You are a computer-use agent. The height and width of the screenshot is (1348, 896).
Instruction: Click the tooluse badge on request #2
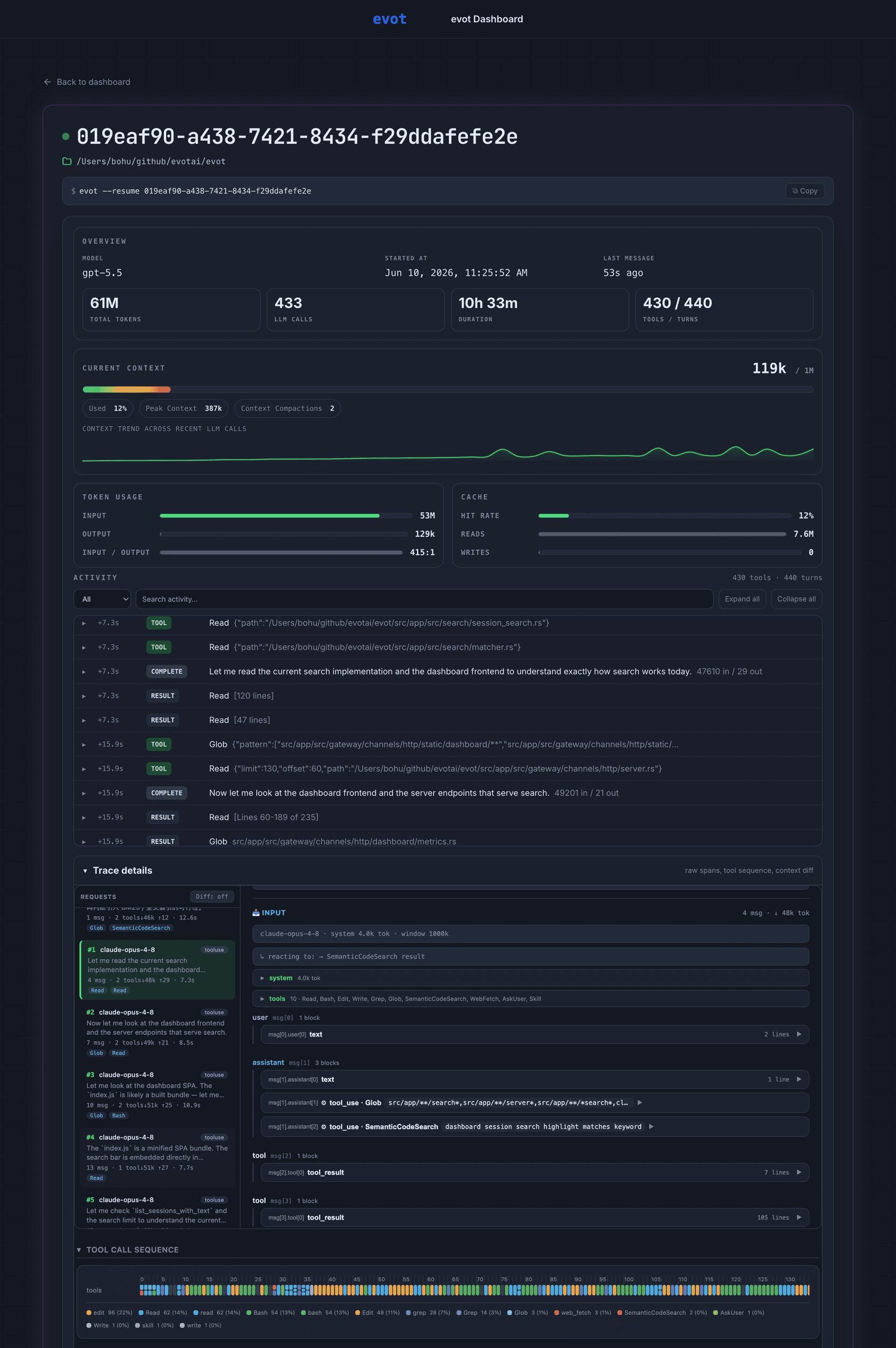(x=214, y=1012)
